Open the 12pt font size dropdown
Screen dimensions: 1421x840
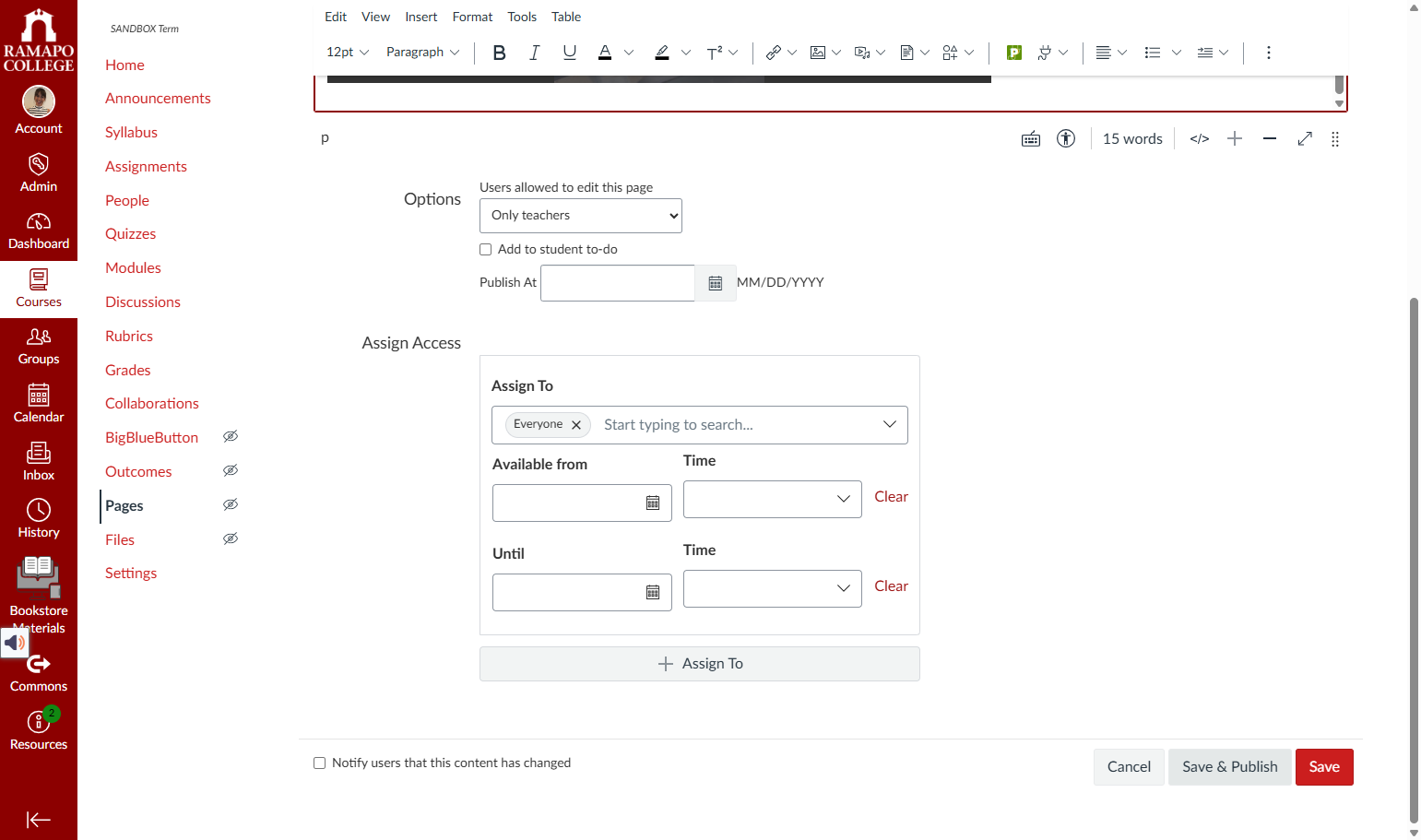tap(348, 53)
